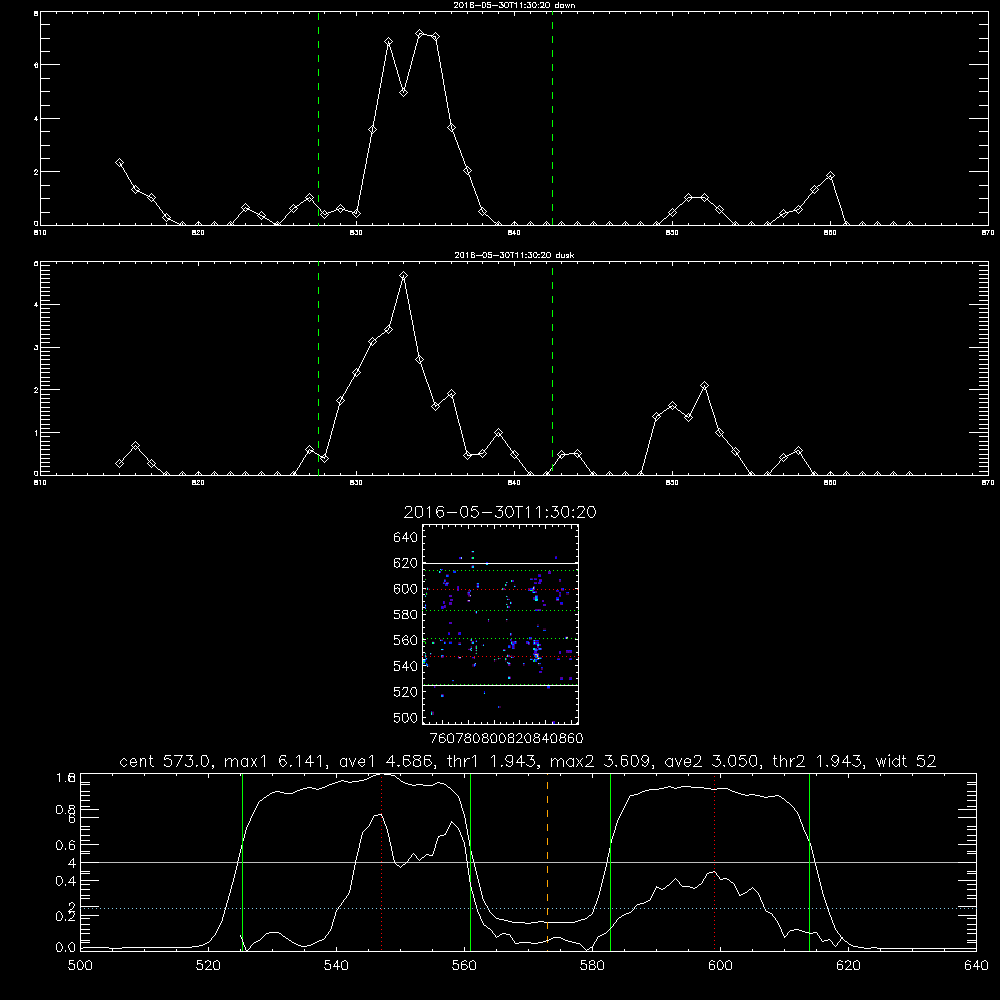Click the 560 label on the bottom x-axis
1000x1000 pixels.
point(464,966)
